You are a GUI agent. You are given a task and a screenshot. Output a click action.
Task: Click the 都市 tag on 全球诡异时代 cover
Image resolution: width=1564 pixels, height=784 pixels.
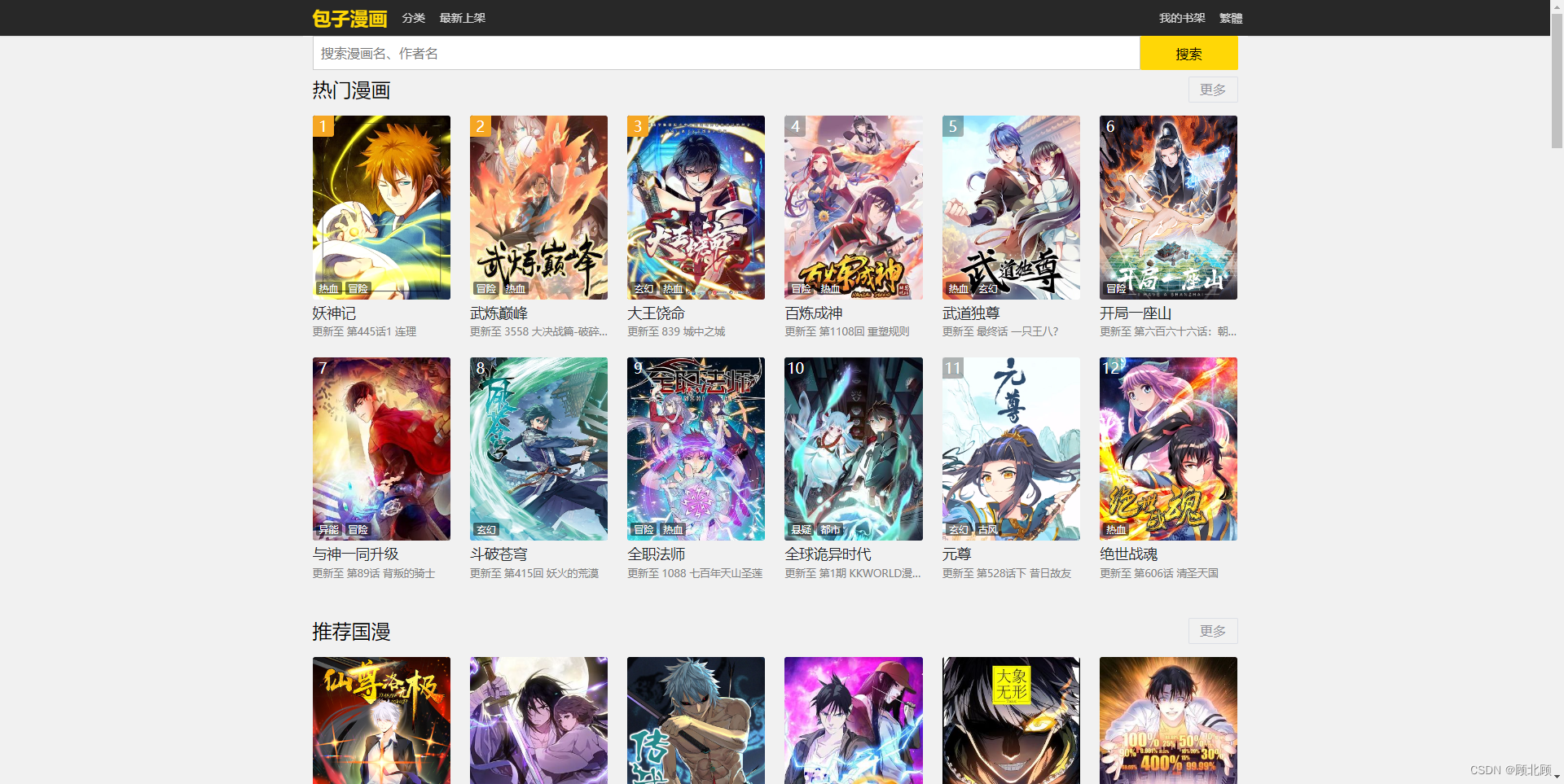pyautogui.click(x=830, y=530)
